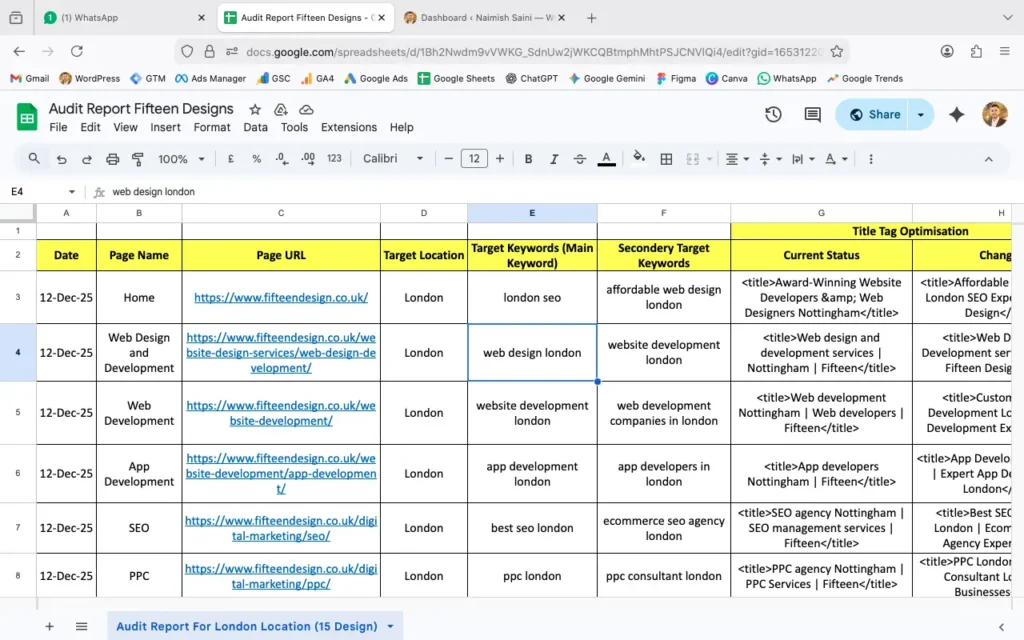The width and height of the screenshot is (1024, 640).
Task: Open fill color picker
Action: (x=639, y=157)
